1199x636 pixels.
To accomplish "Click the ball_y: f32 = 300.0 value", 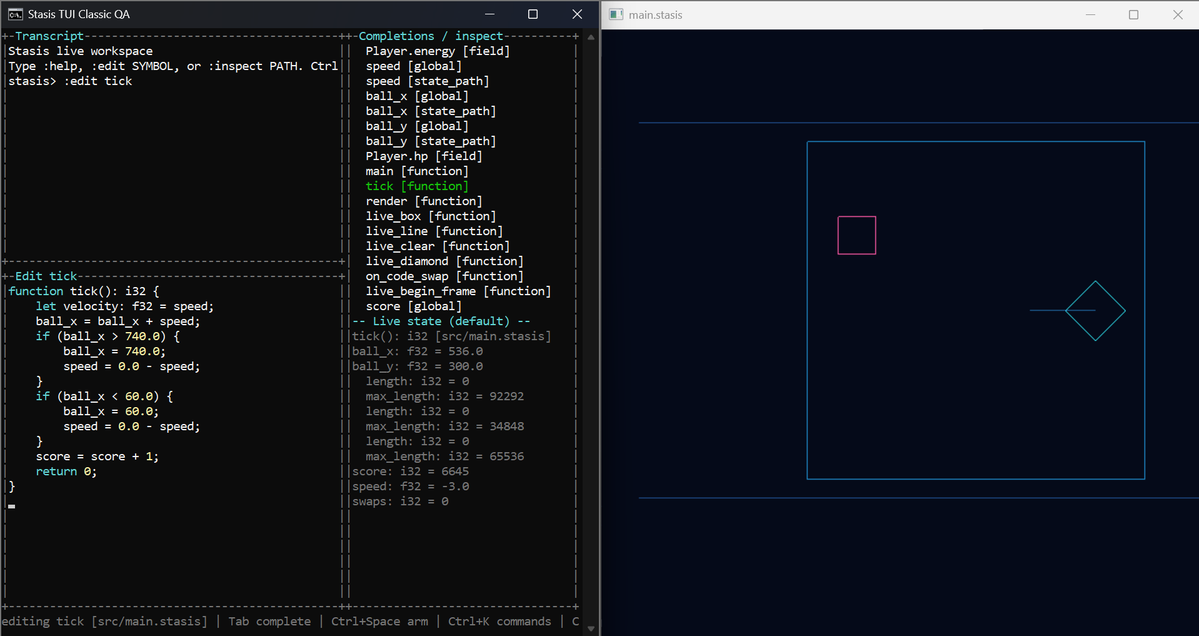I will 418,366.
